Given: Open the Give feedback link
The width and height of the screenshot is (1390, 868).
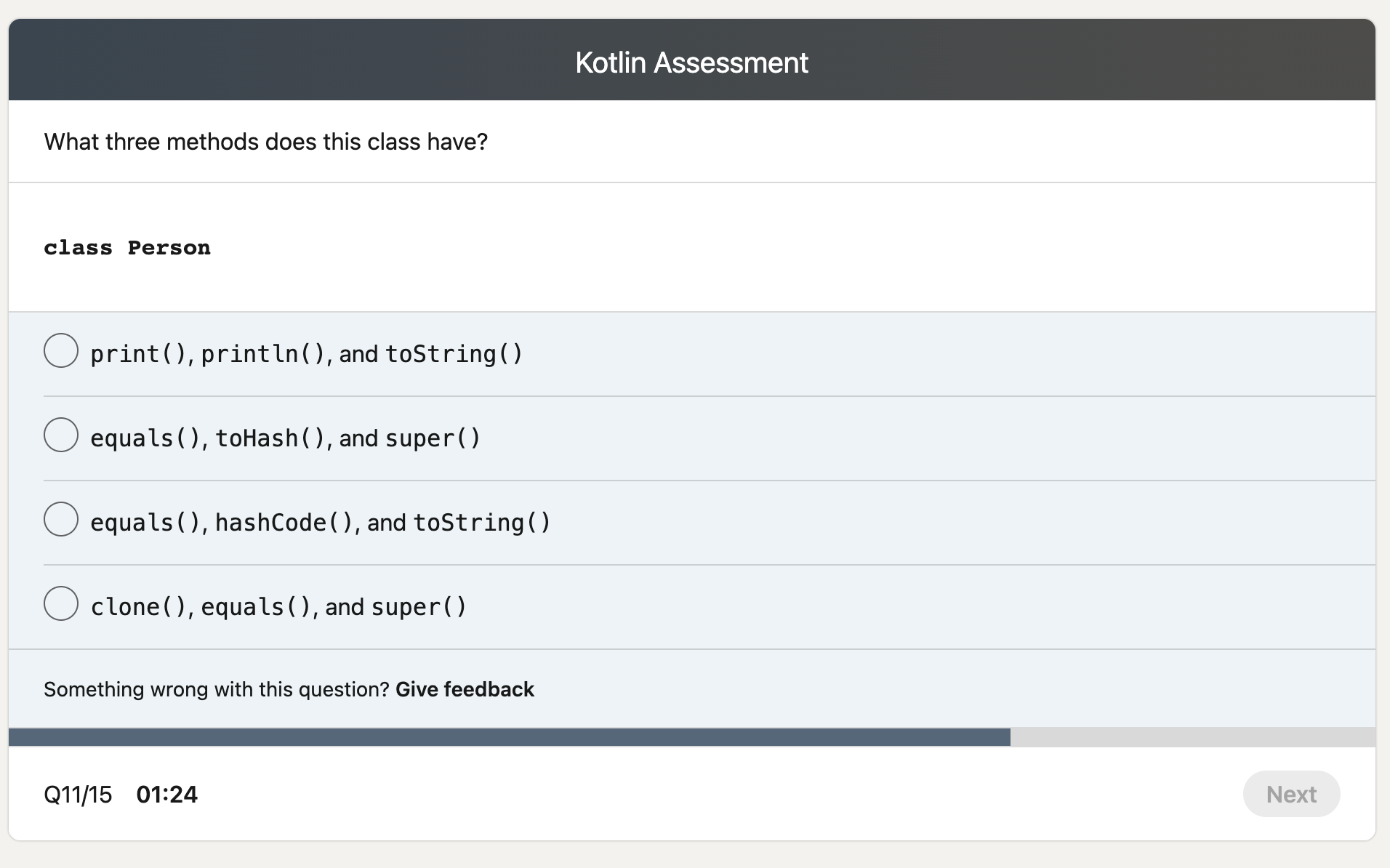Looking at the screenshot, I should pos(465,689).
